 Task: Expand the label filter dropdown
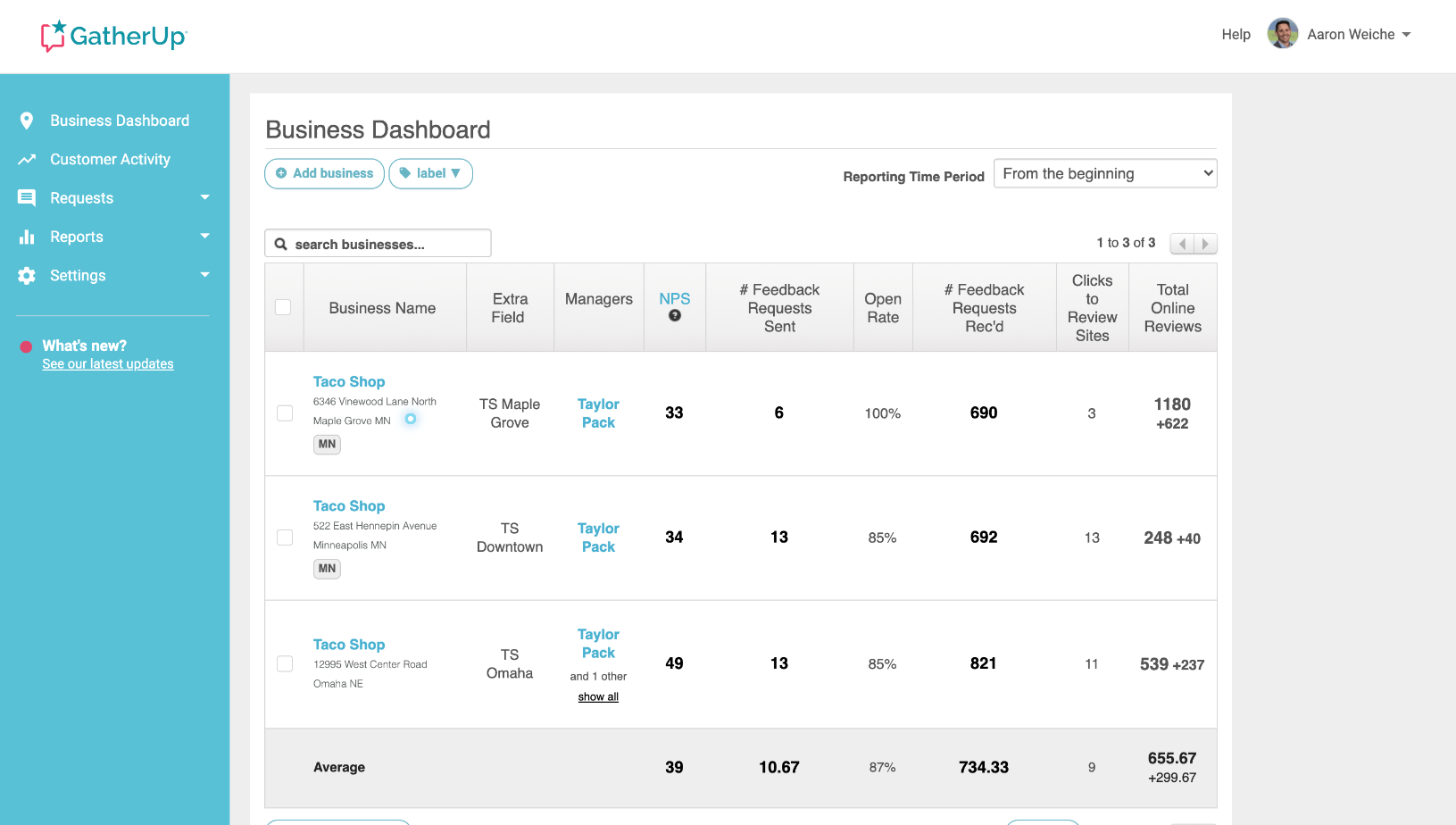[431, 173]
